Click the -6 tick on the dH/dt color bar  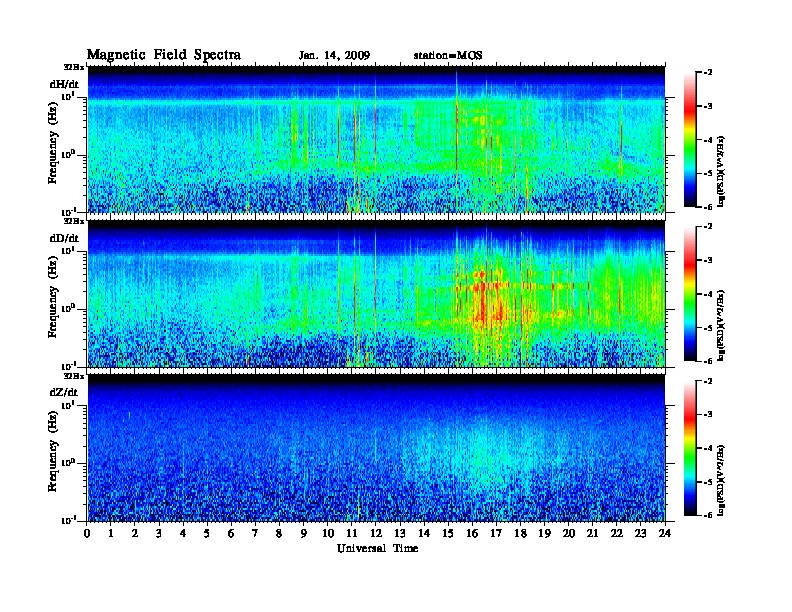708,207
